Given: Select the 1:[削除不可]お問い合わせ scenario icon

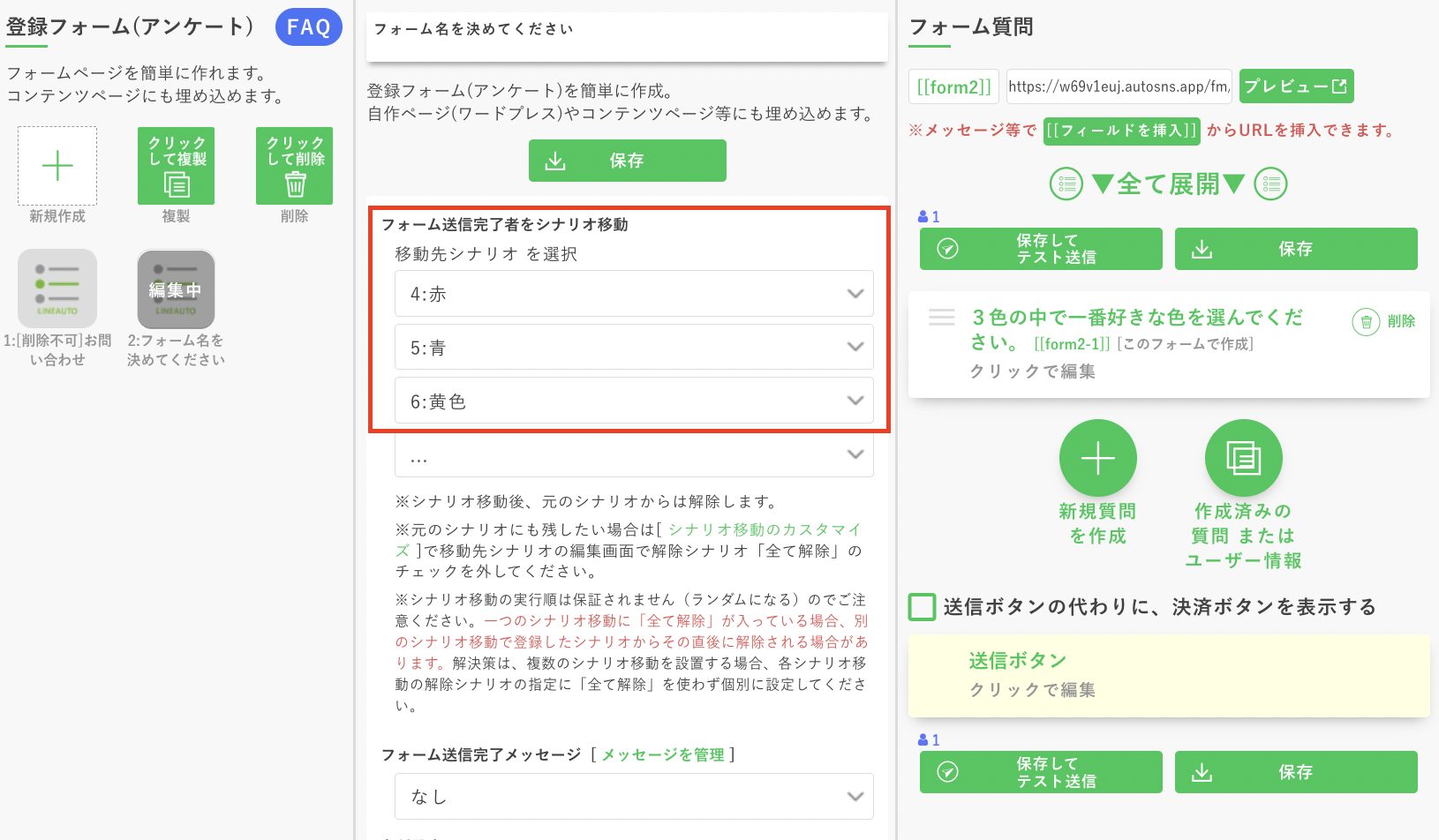Looking at the screenshot, I should [57, 289].
